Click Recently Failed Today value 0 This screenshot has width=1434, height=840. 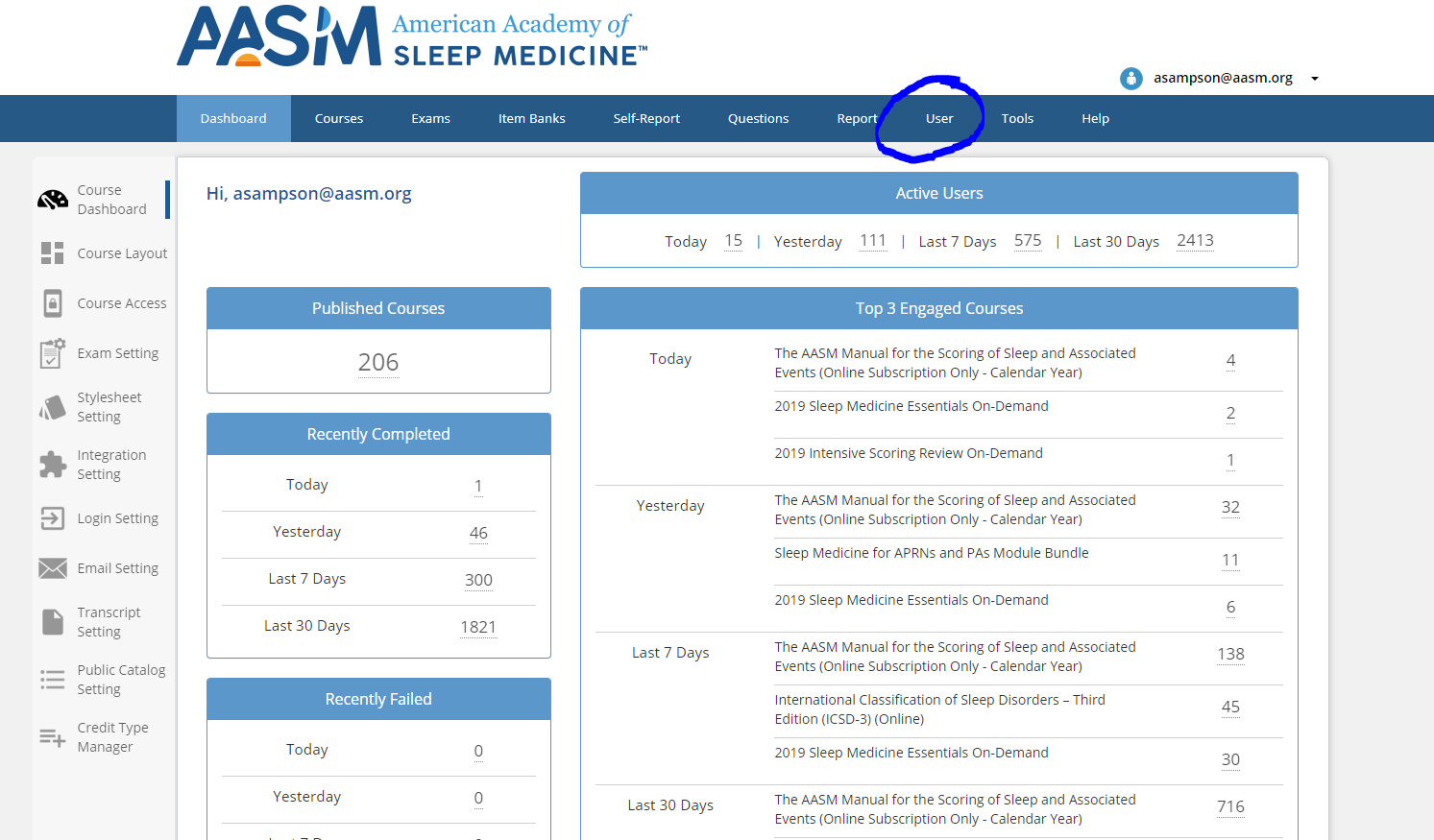pyautogui.click(x=478, y=751)
